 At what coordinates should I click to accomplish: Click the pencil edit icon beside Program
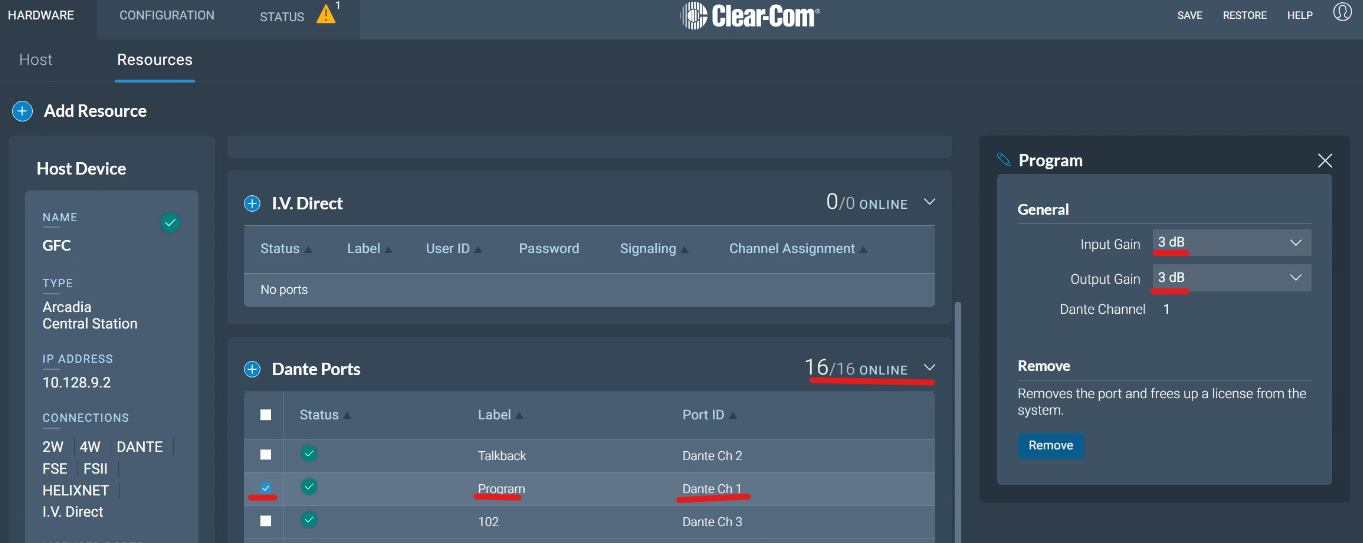(x=1004, y=160)
